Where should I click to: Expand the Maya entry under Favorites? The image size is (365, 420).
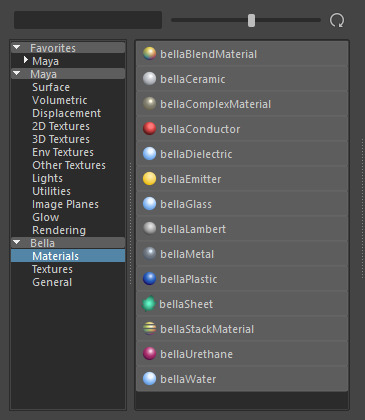point(26,60)
